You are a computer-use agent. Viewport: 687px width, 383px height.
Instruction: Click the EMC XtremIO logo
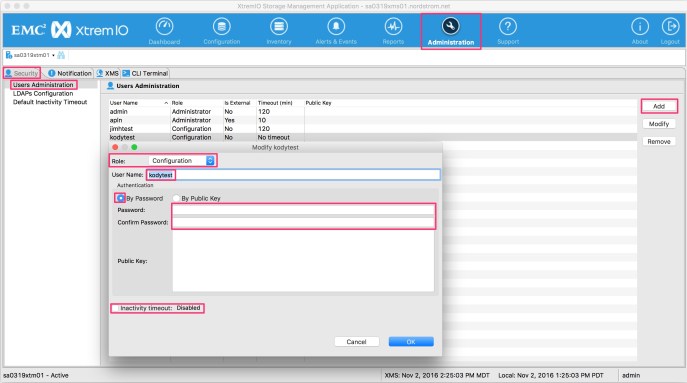click(x=70, y=30)
